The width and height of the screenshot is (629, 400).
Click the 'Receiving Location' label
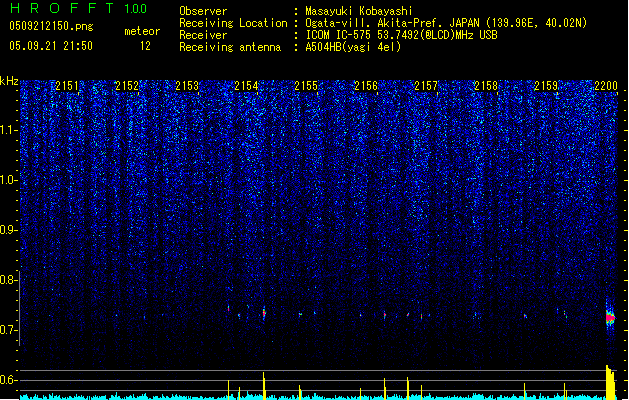233,23
